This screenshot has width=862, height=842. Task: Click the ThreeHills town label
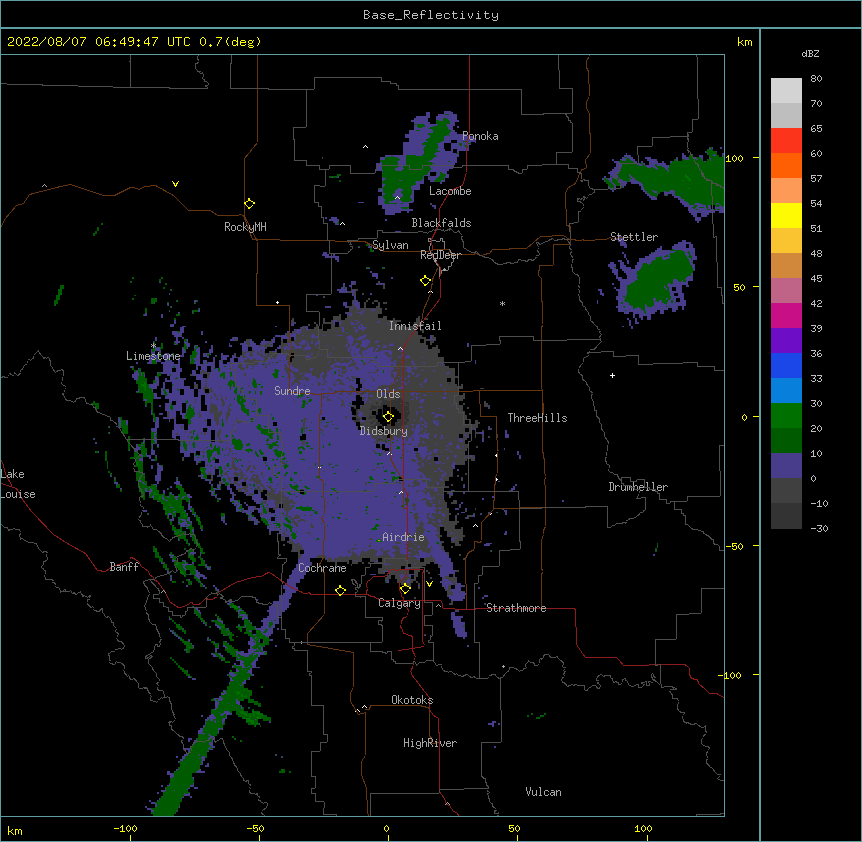click(537, 418)
